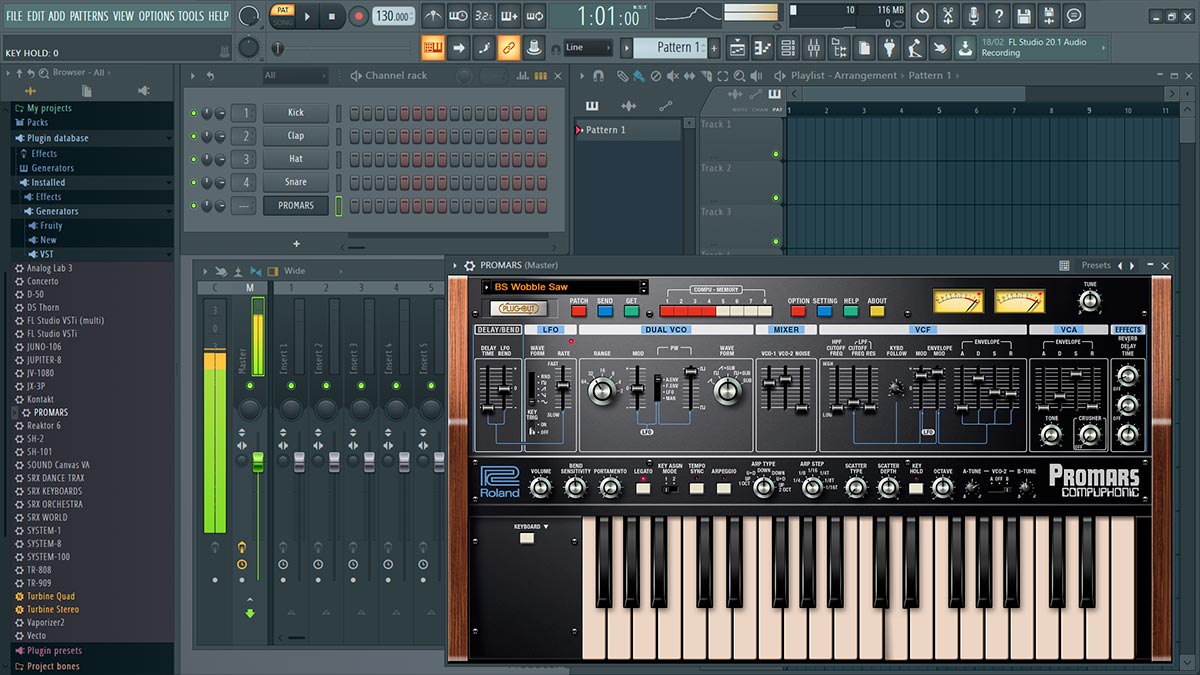The height and width of the screenshot is (675, 1200).
Task: Toggle the metronome icon
Action: [433, 16]
